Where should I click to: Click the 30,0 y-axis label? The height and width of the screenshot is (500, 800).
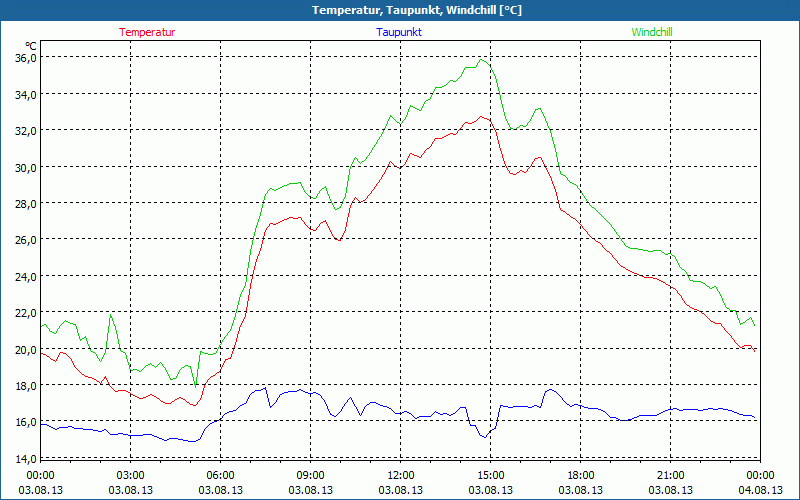(26, 167)
